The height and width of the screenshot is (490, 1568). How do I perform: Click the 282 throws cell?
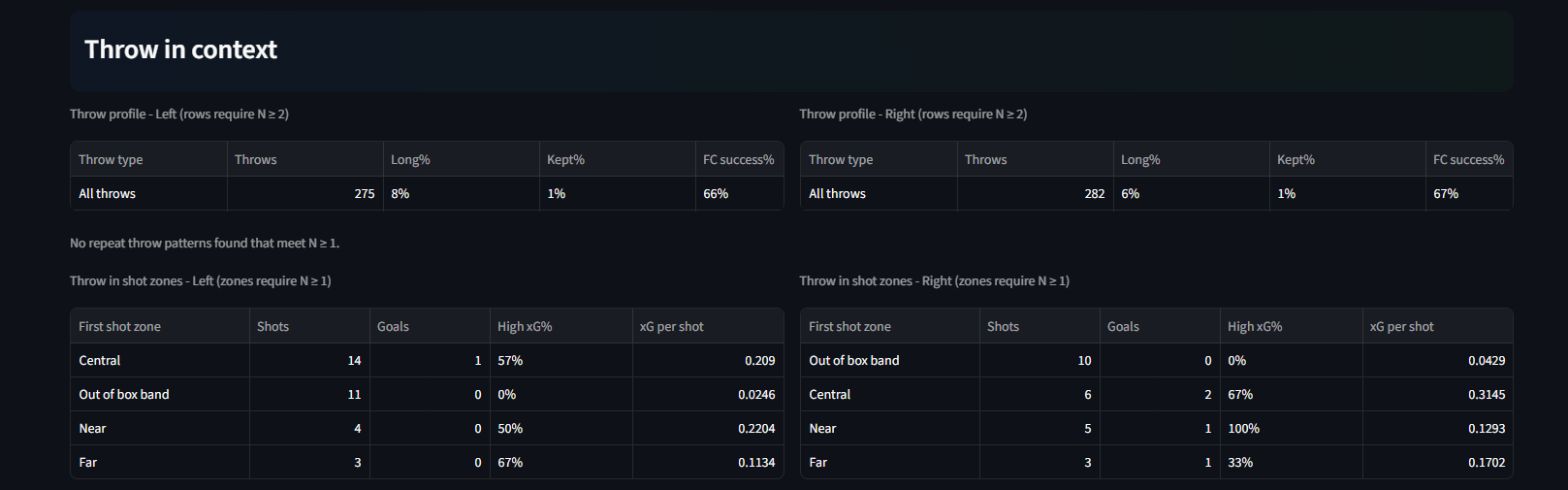pyautogui.click(x=1036, y=193)
